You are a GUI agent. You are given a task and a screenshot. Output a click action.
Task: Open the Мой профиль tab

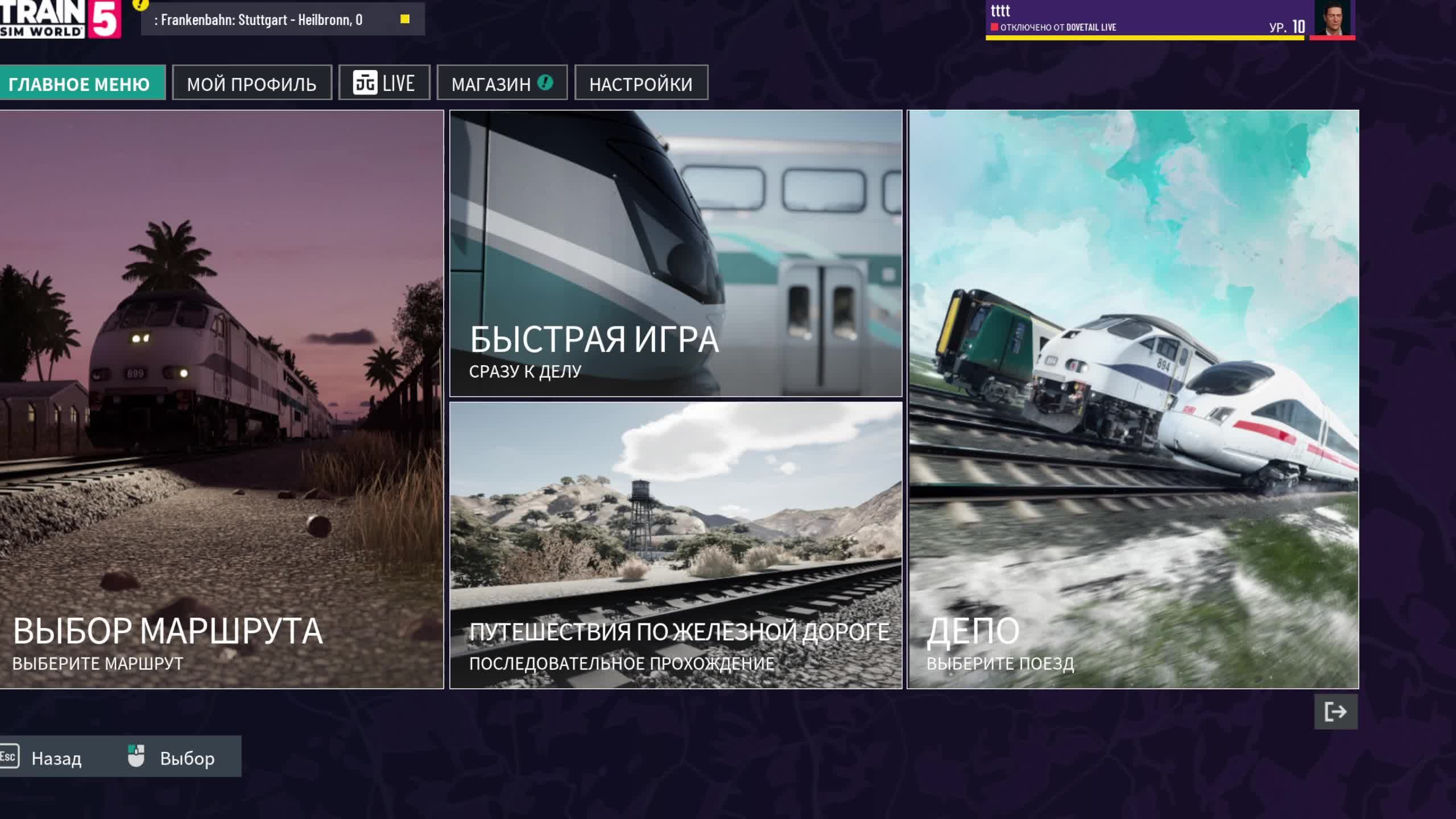click(252, 84)
